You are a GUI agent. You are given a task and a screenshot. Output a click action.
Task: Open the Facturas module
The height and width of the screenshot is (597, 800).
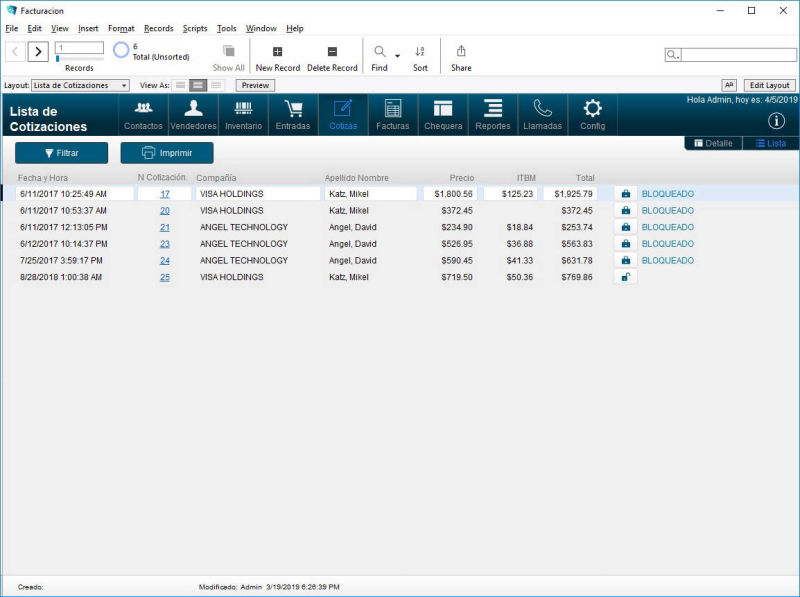pos(393,115)
